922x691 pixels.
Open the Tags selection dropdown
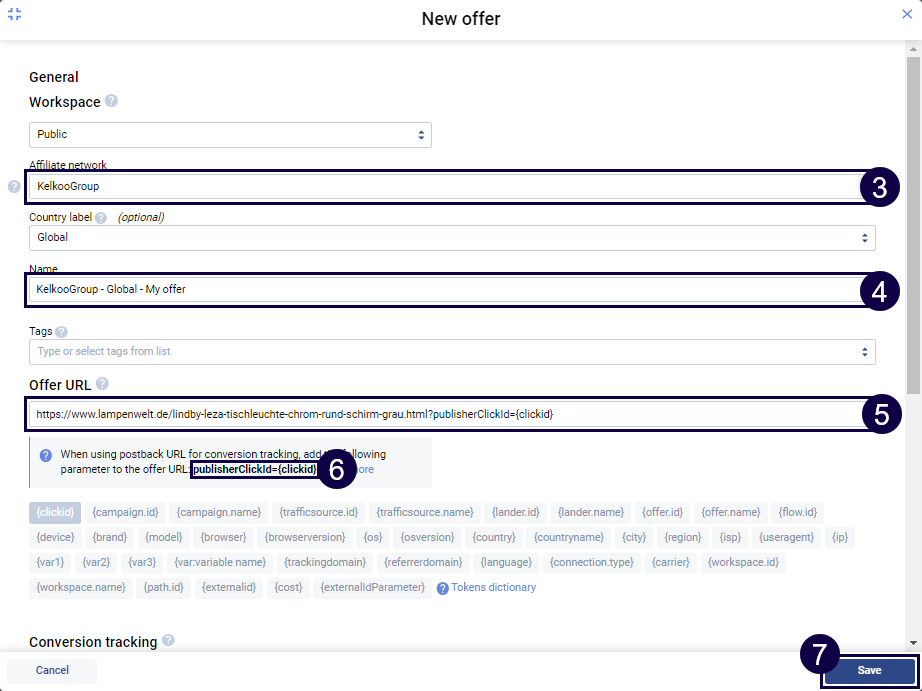coord(452,352)
